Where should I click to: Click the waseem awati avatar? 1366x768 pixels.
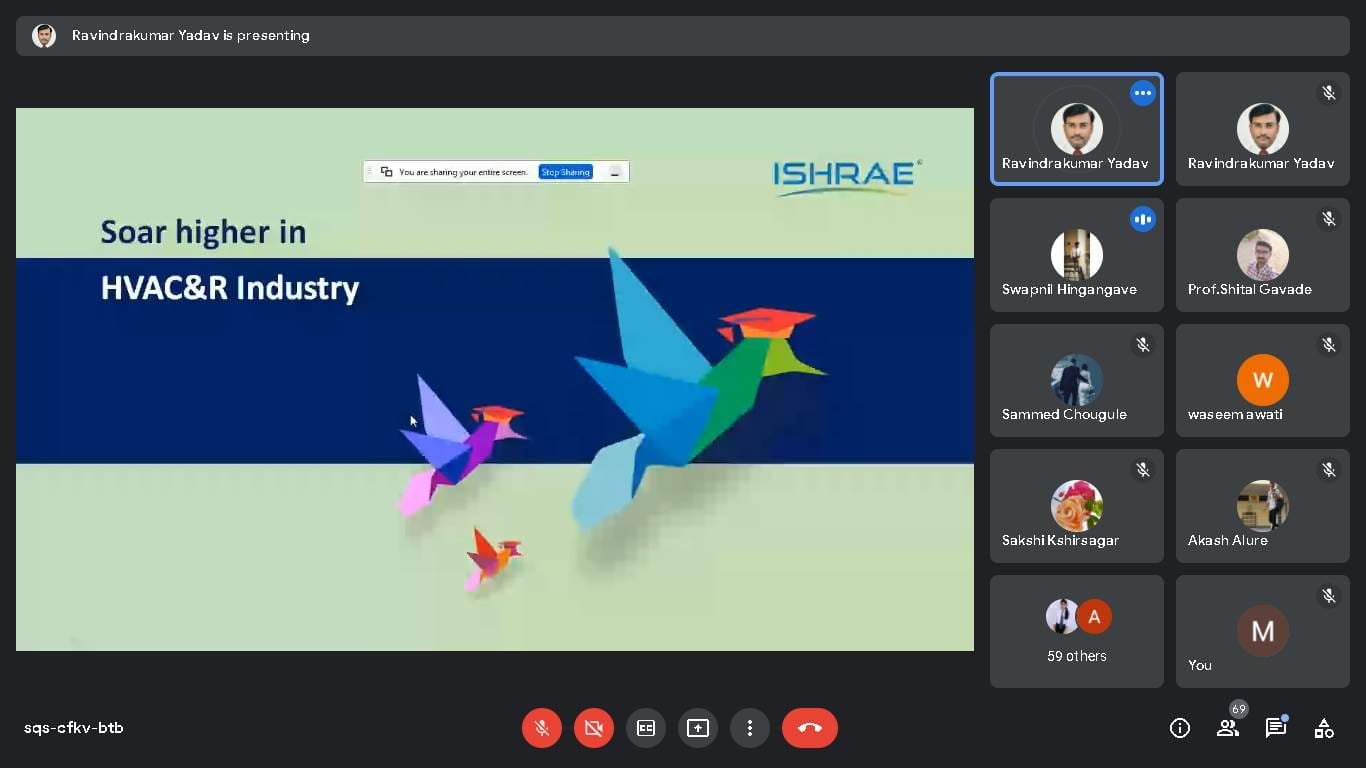point(1262,380)
